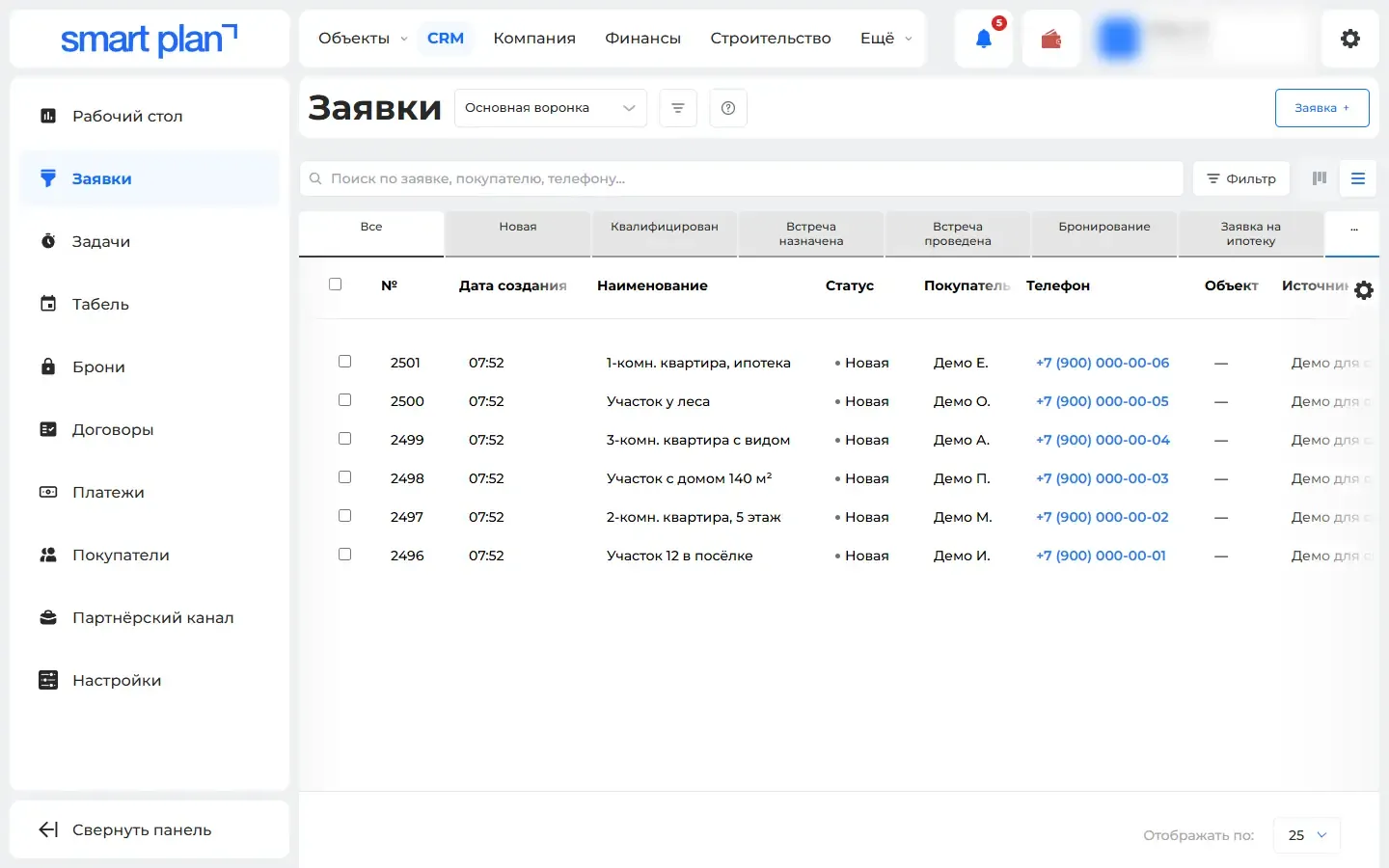1389x868 pixels.
Task: Open rows-per-page dropdown showing 25
Action: click(1307, 835)
